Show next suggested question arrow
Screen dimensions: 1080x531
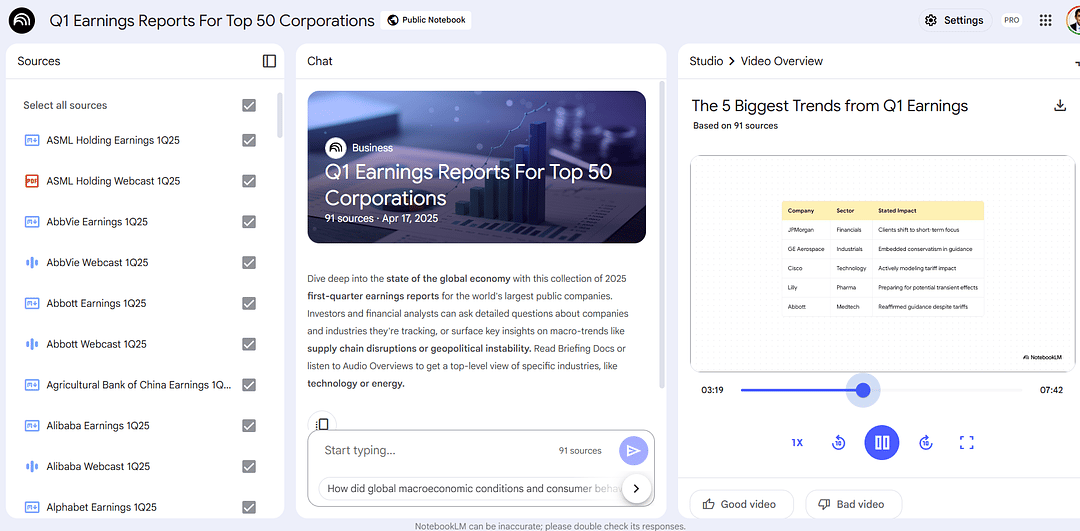coord(636,489)
